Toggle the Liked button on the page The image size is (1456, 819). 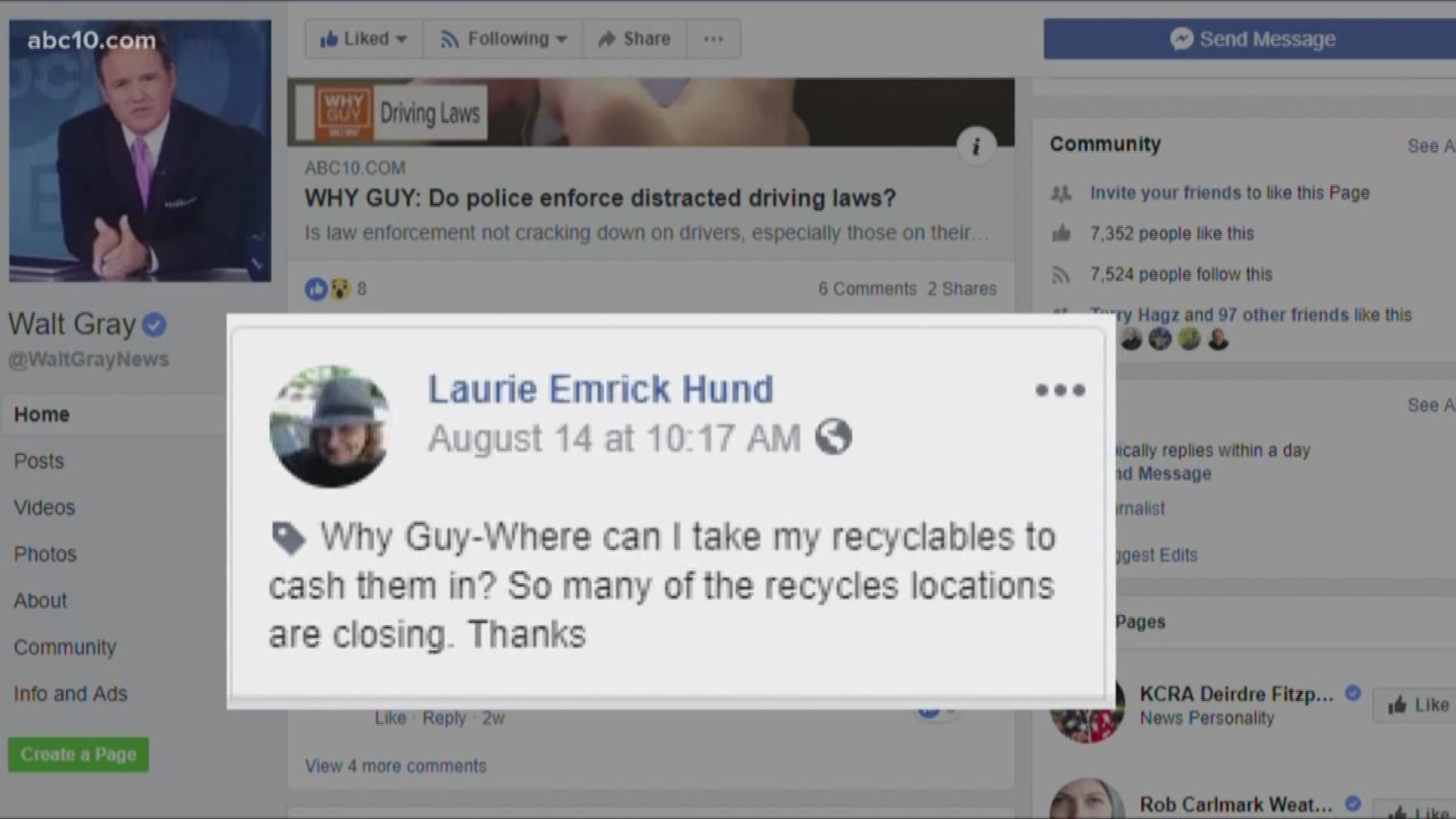[x=363, y=39]
